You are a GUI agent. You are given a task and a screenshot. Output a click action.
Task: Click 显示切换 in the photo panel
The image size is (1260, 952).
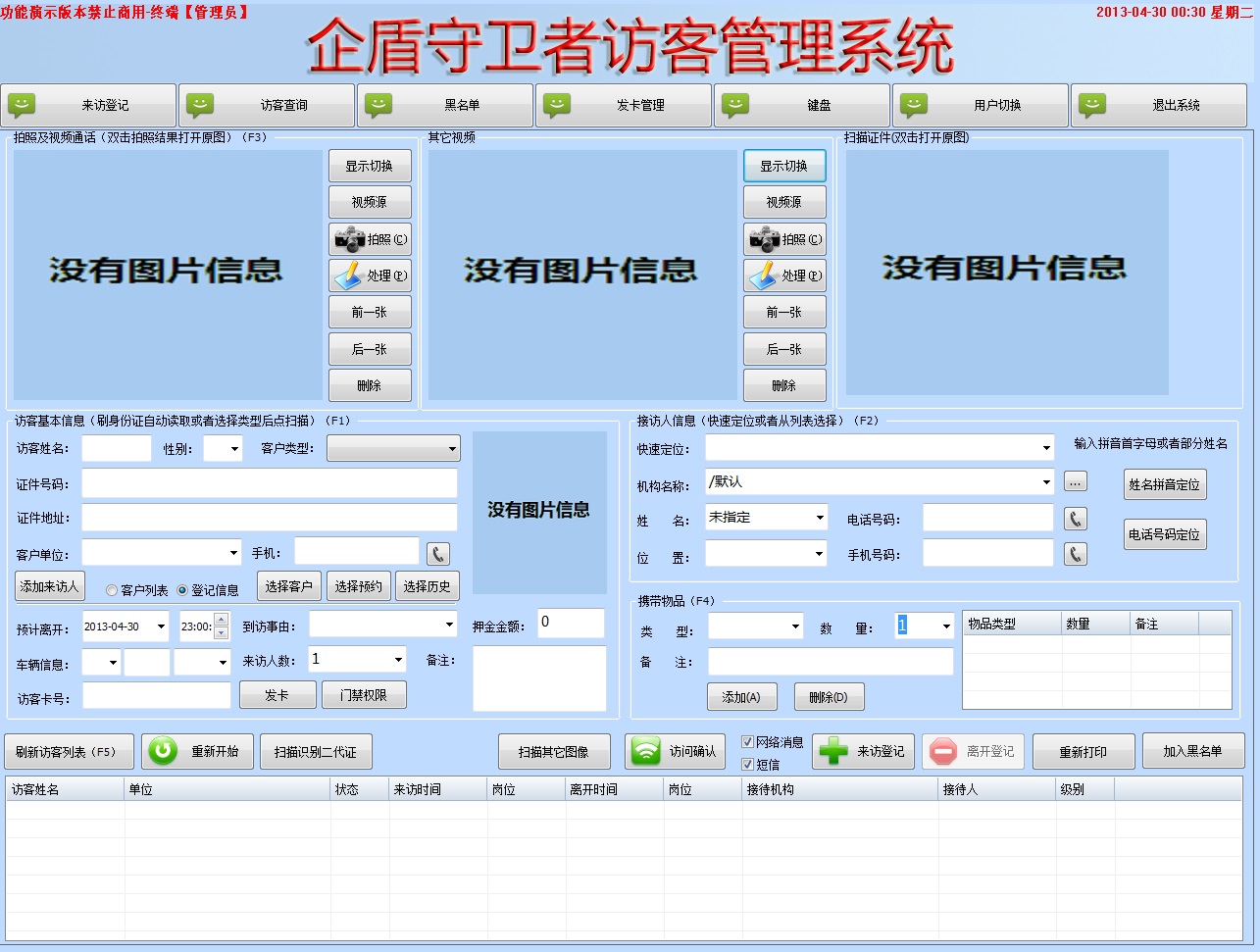(370, 166)
